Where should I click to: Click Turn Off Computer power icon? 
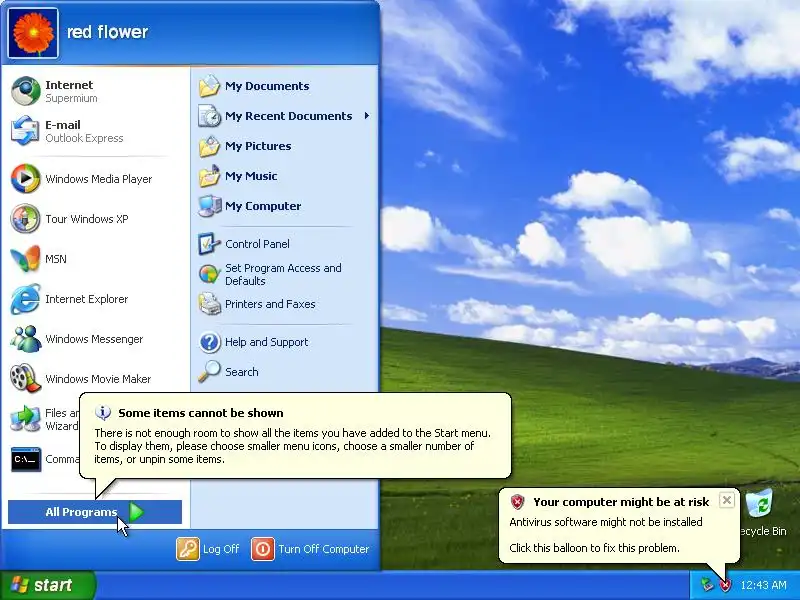pyautogui.click(x=263, y=549)
